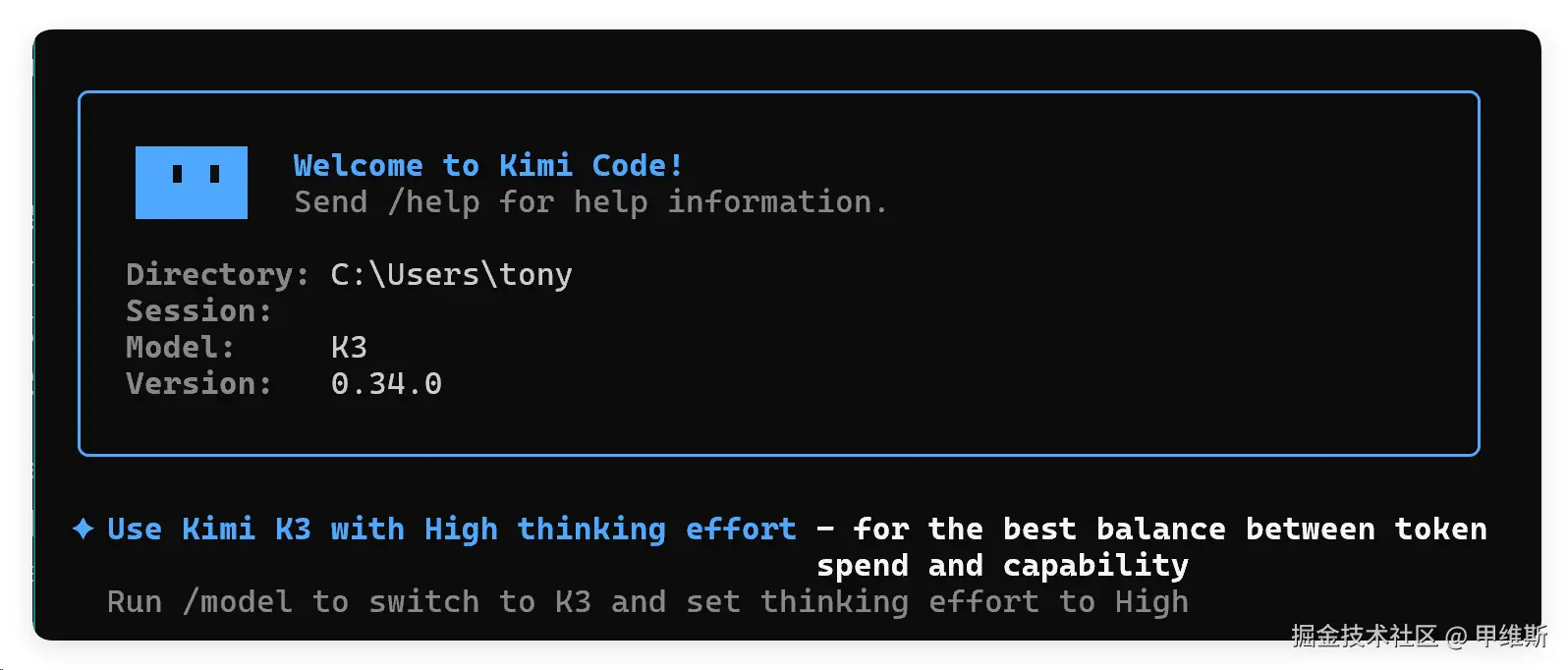Click the 掘金技术社区 watermark text
1568x670 pixels.
point(1364,637)
